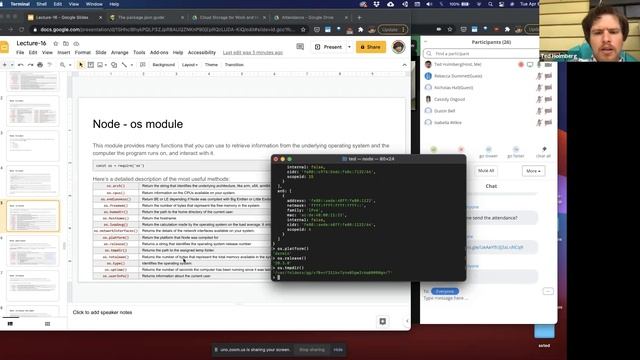Viewport: 640px width, 360px height.
Task: Click Find a participant search field
Action: coord(482,53)
